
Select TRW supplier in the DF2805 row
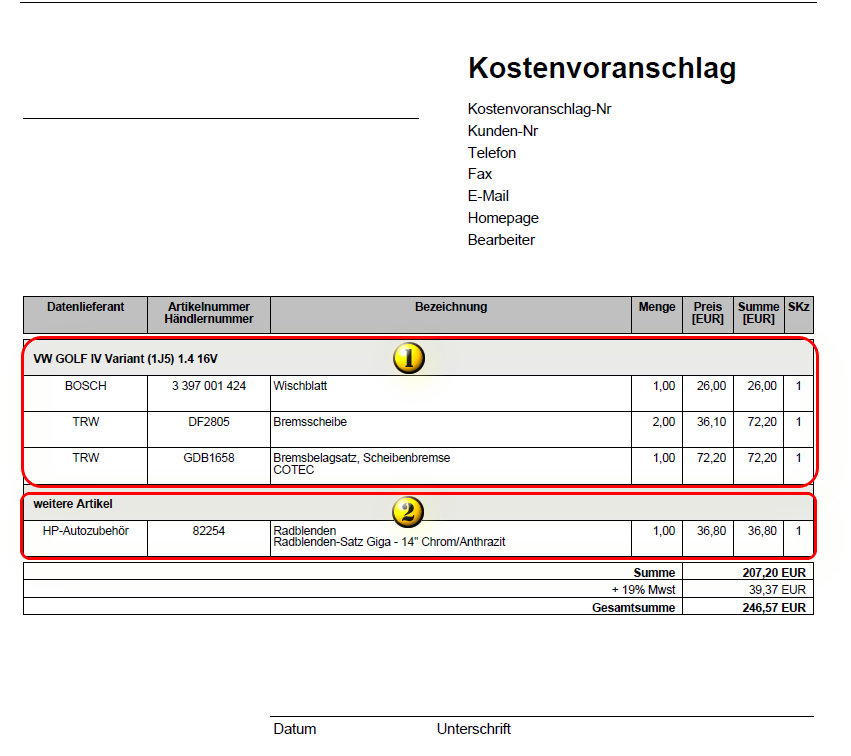pos(86,422)
